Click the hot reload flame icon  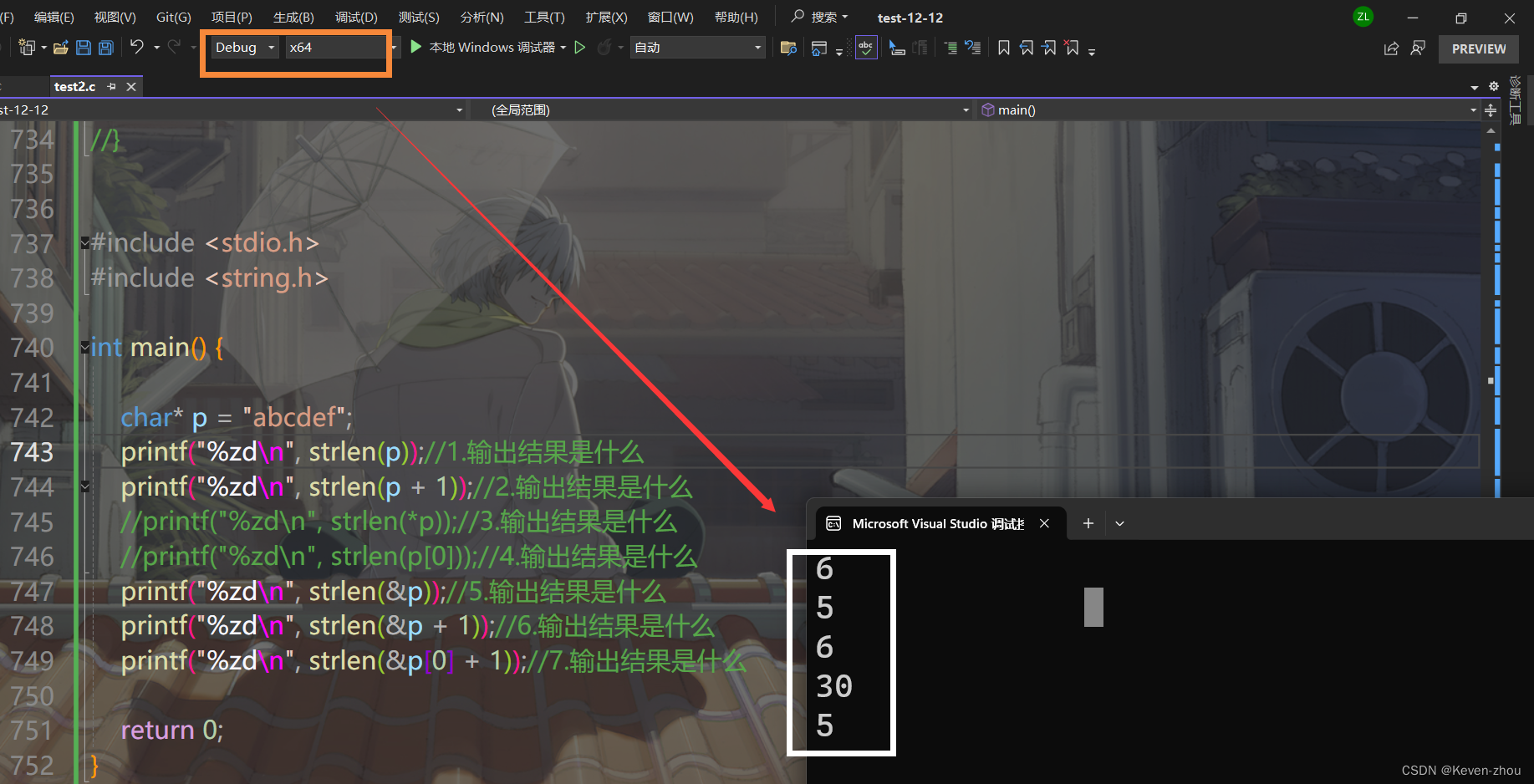click(604, 48)
